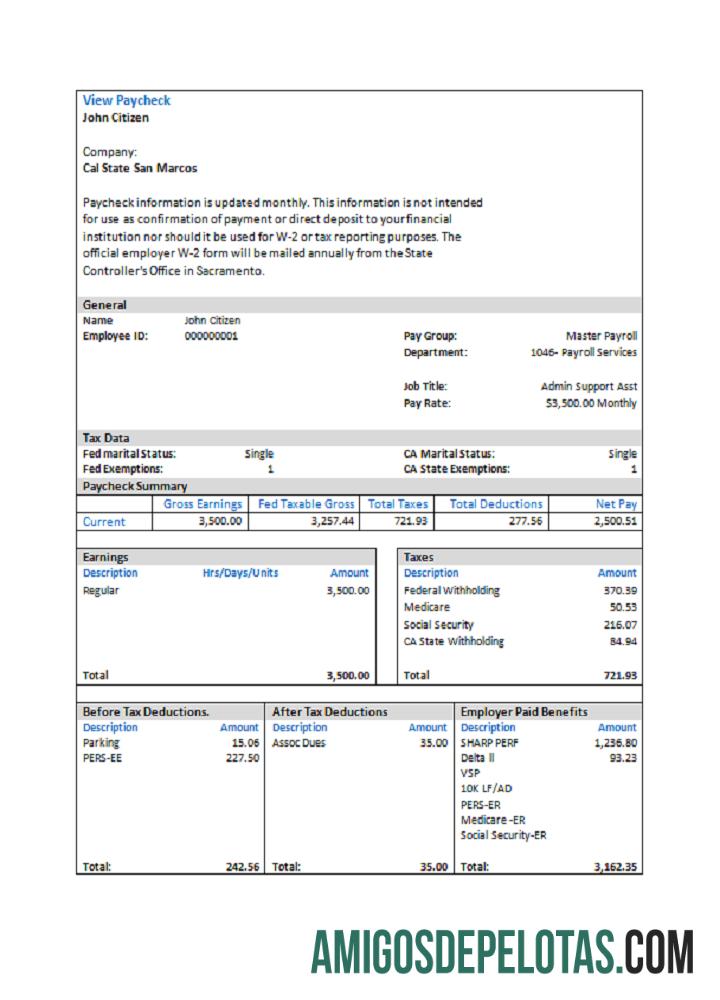Click the Taxes section title
720x1000 pixels.
click(418, 556)
